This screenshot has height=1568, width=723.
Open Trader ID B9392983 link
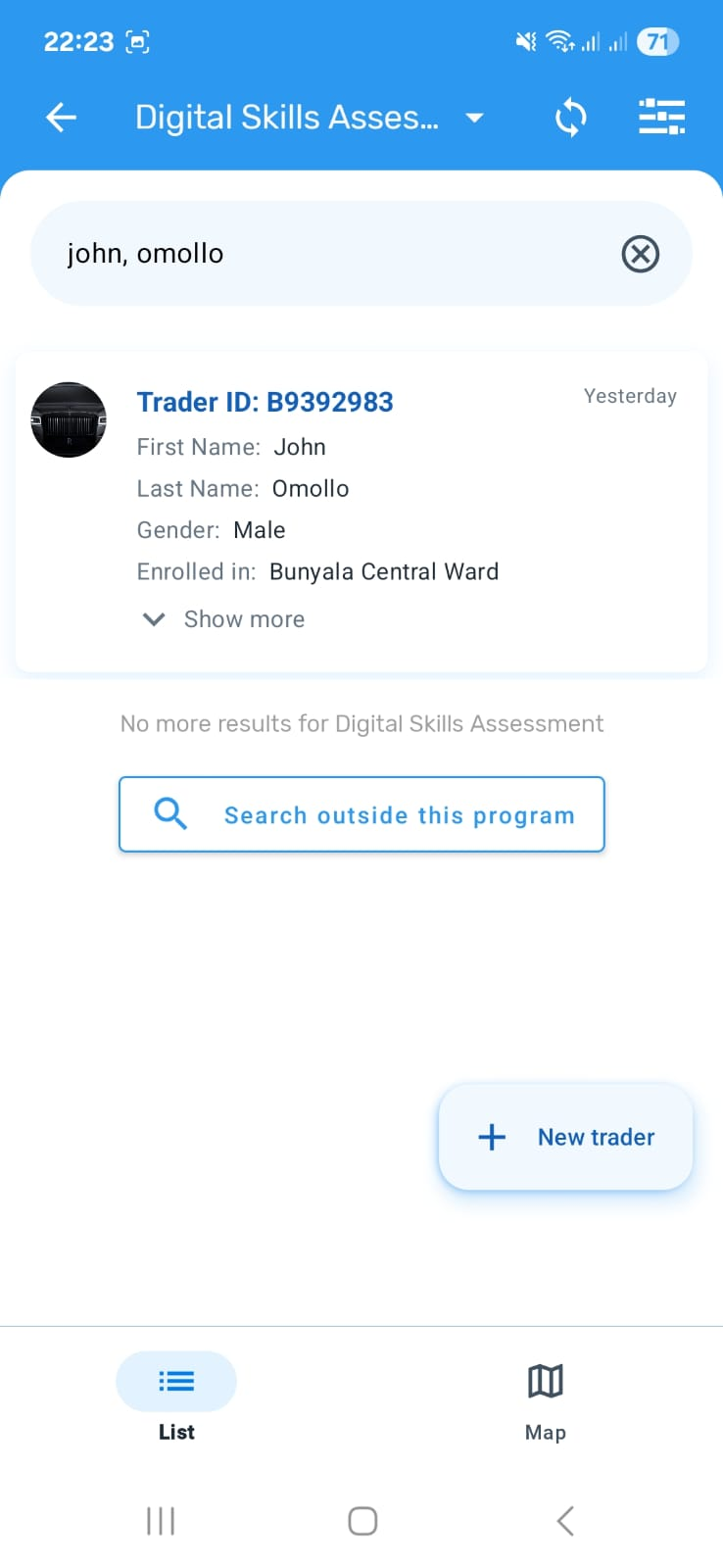click(x=265, y=402)
